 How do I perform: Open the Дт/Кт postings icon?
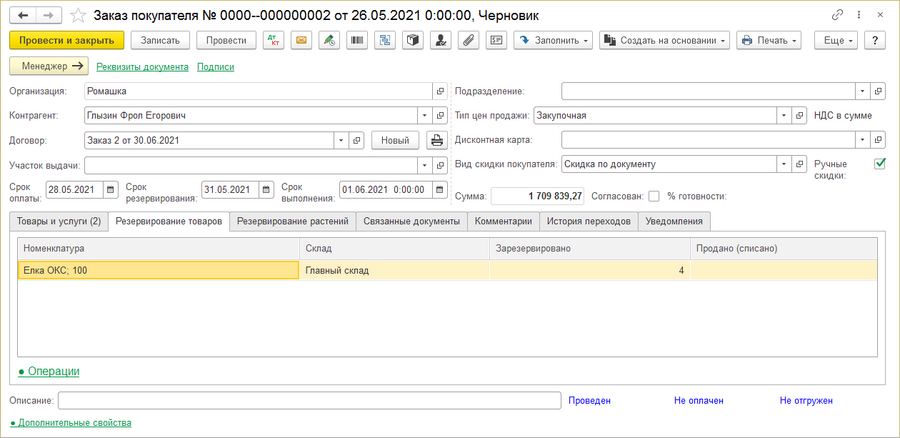[274, 41]
